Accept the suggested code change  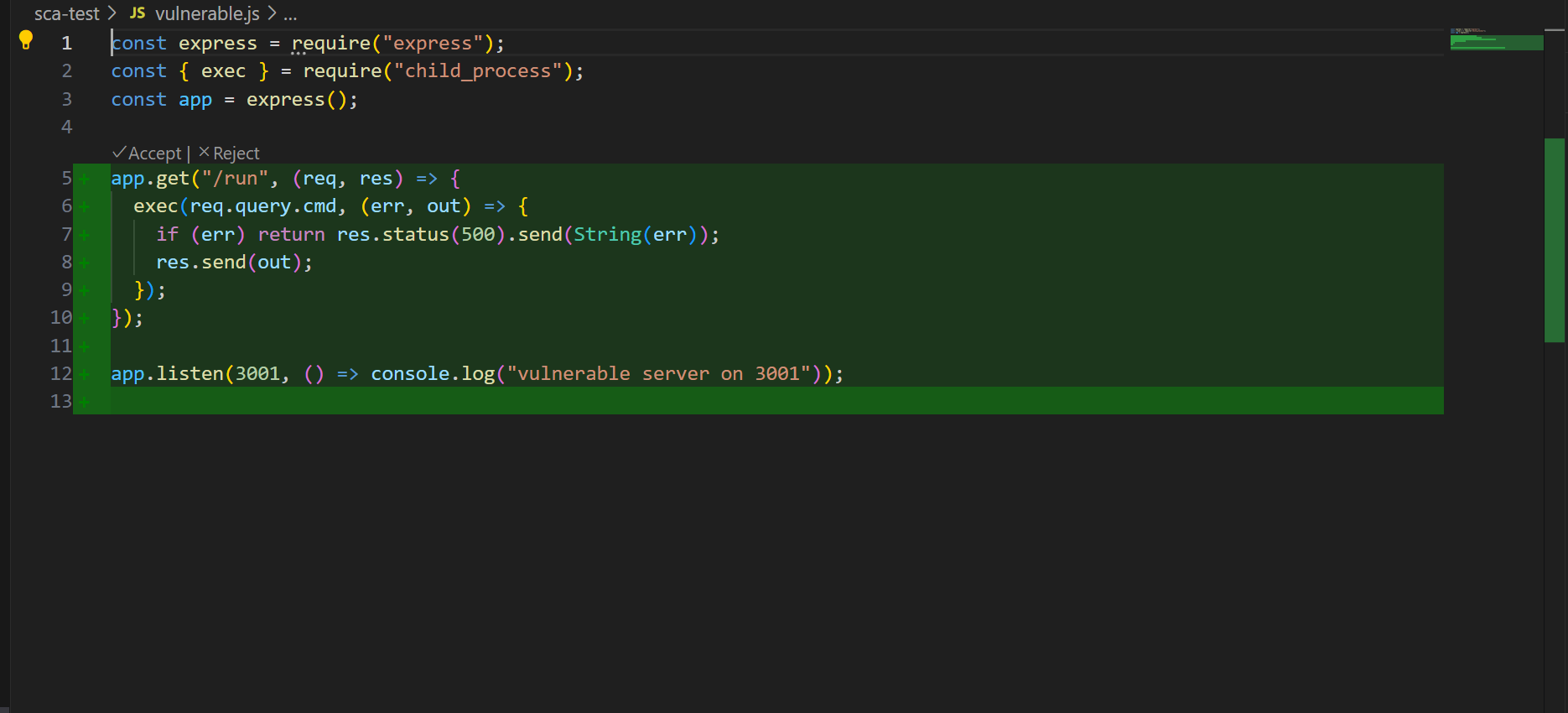coord(147,154)
